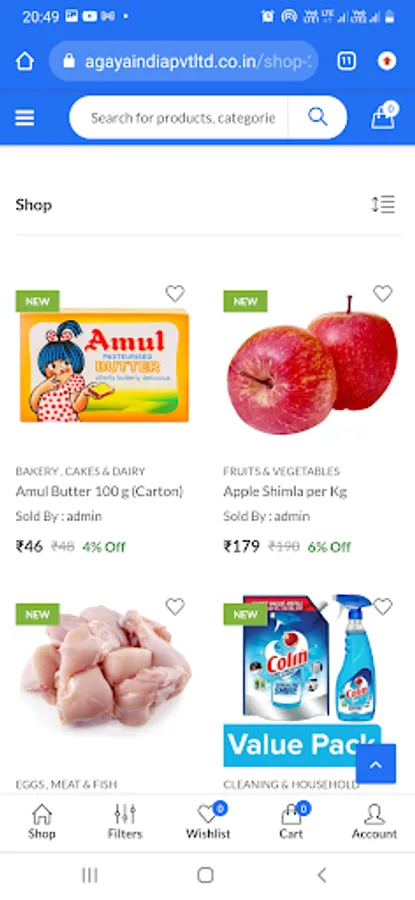415x900 pixels.
Task: View the Colin Value Pack product image
Action: pos(311,681)
